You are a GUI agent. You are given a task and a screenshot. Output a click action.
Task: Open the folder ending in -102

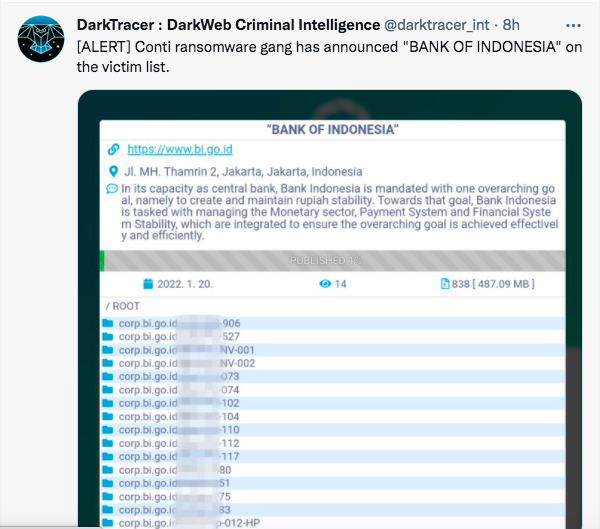(333, 403)
